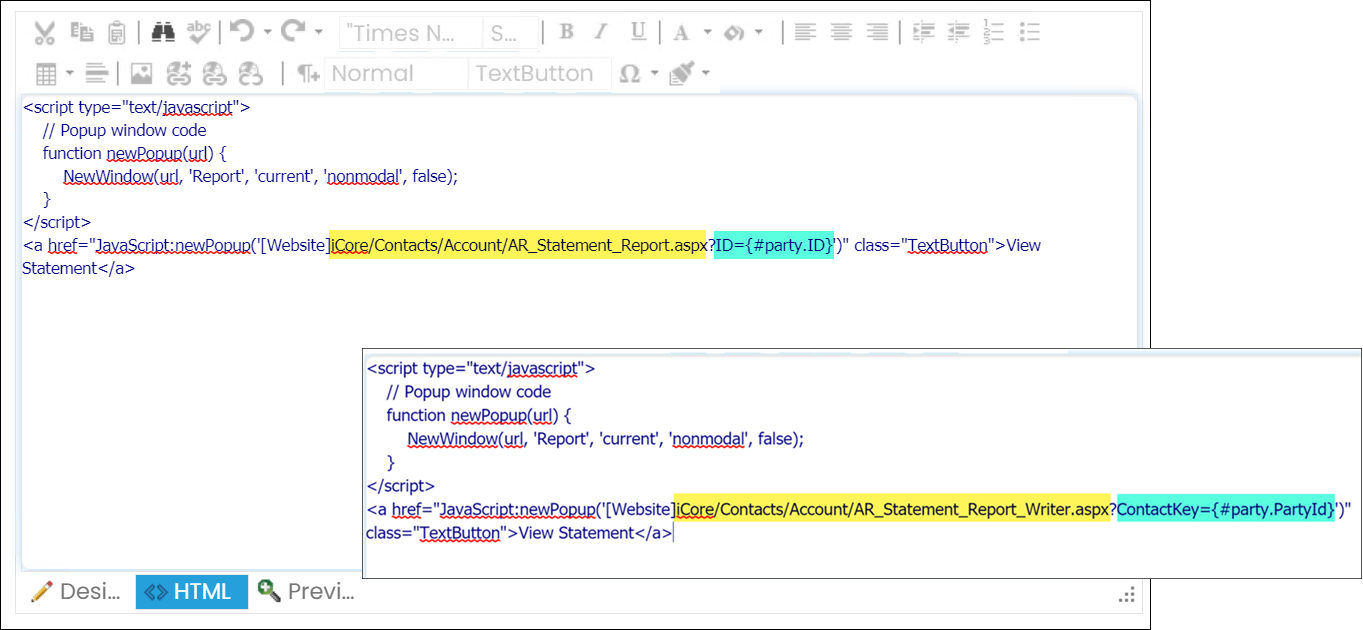
Task: Open the Times New Roman font box
Action: pos(411,33)
